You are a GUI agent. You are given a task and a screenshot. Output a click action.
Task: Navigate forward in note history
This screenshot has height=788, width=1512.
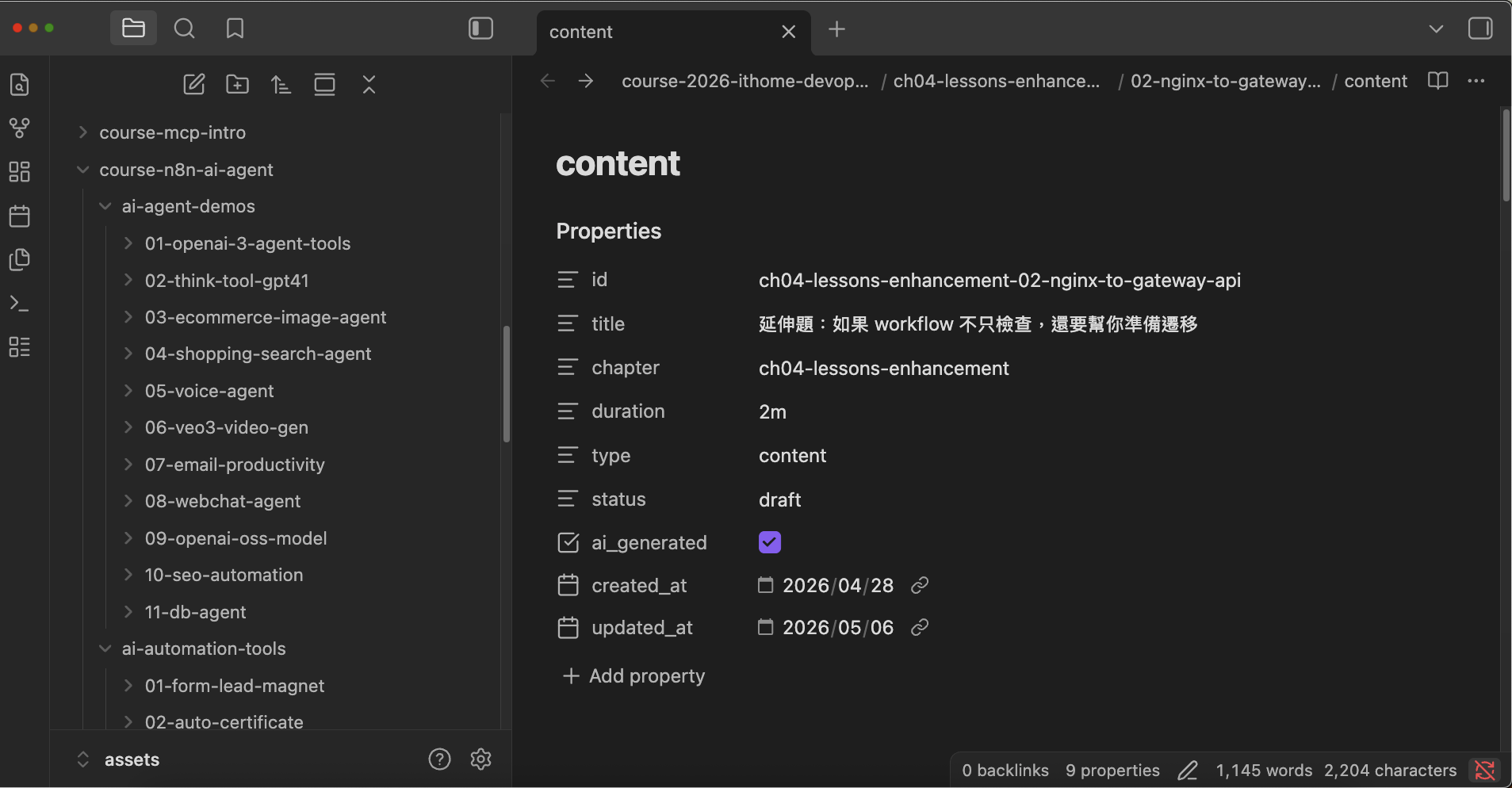[x=586, y=81]
